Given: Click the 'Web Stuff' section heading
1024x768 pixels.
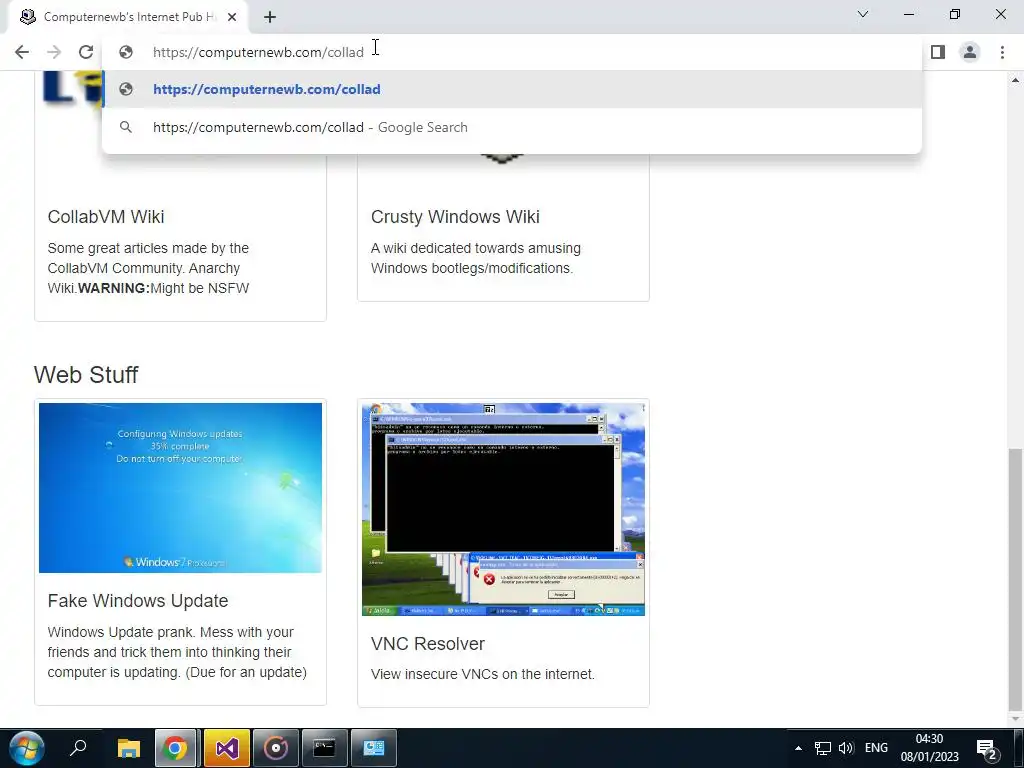Looking at the screenshot, I should click(86, 375).
